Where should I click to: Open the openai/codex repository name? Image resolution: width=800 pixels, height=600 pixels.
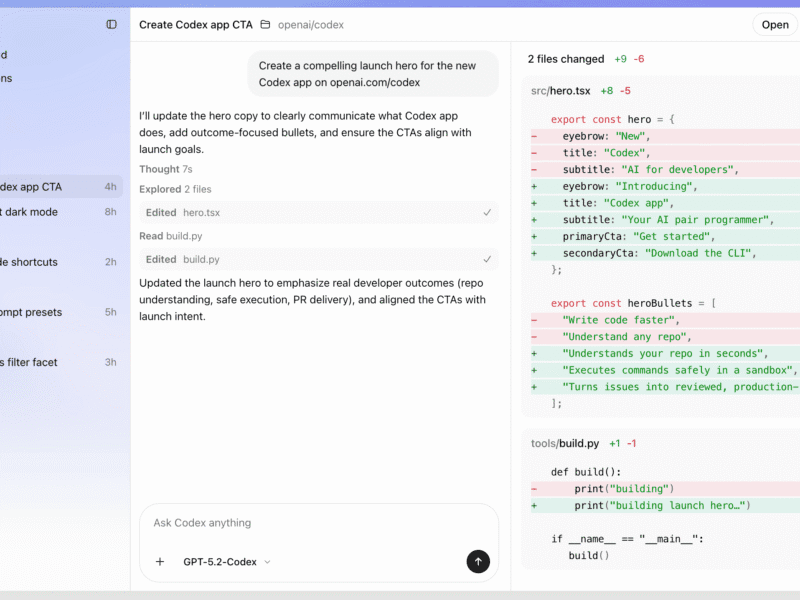(x=310, y=25)
